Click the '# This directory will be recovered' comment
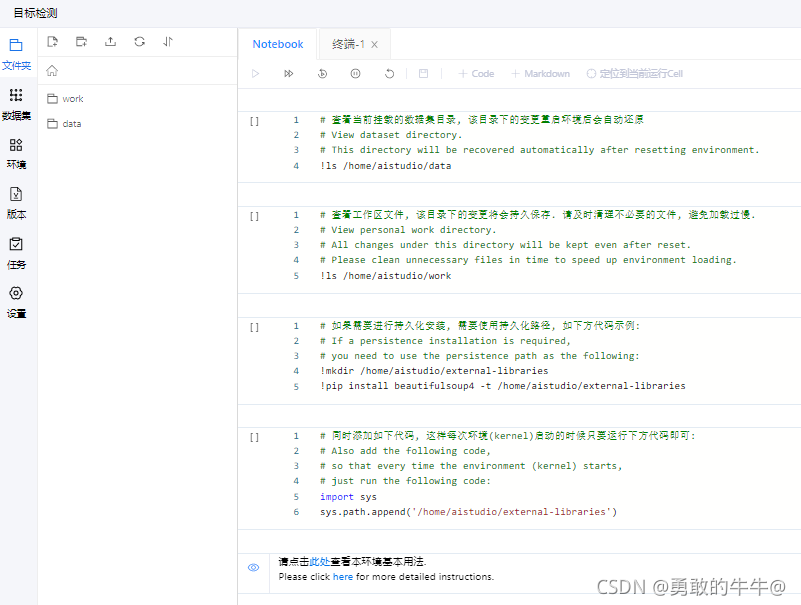This screenshot has width=801, height=605. tap(540, 150)
